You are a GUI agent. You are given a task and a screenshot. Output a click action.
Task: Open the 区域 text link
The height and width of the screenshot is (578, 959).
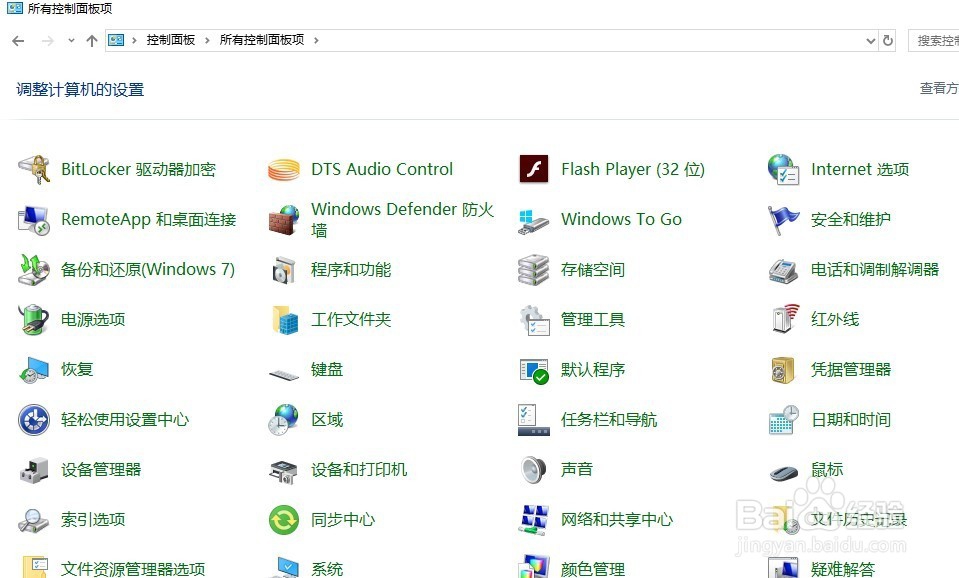coord(327,420)
